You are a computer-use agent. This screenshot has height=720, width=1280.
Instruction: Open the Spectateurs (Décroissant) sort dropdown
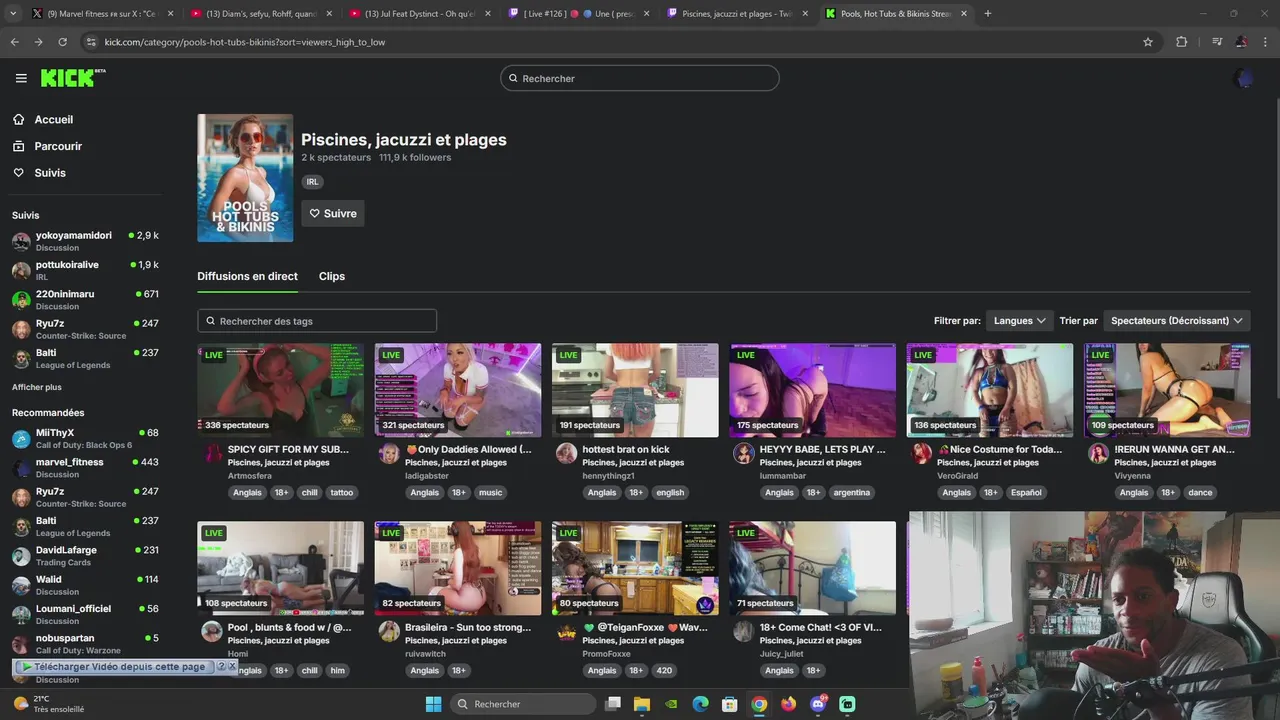(1176, 321)
